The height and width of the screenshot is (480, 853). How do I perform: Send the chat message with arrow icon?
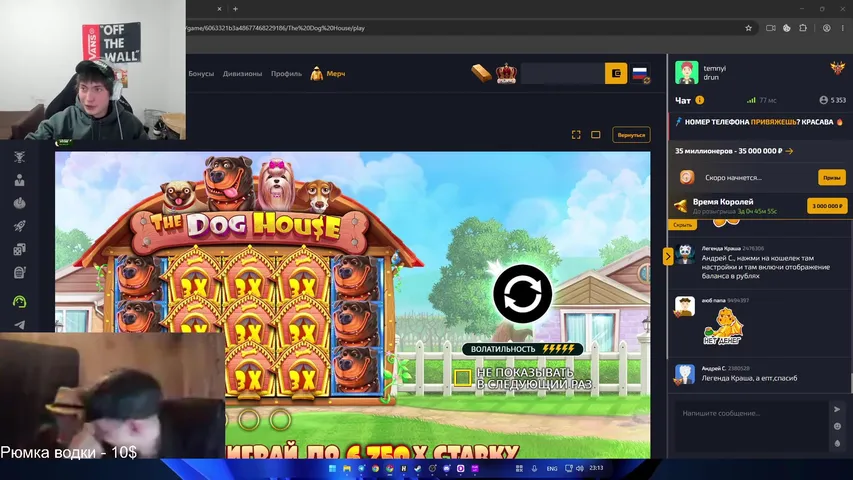(x=837, y=409)
